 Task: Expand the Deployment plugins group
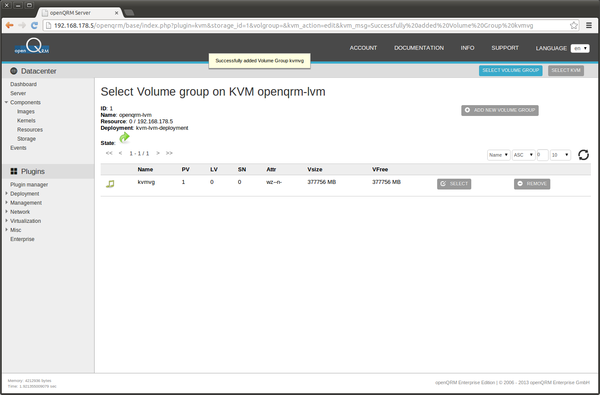pyautogui.click(x=7, y=193)
